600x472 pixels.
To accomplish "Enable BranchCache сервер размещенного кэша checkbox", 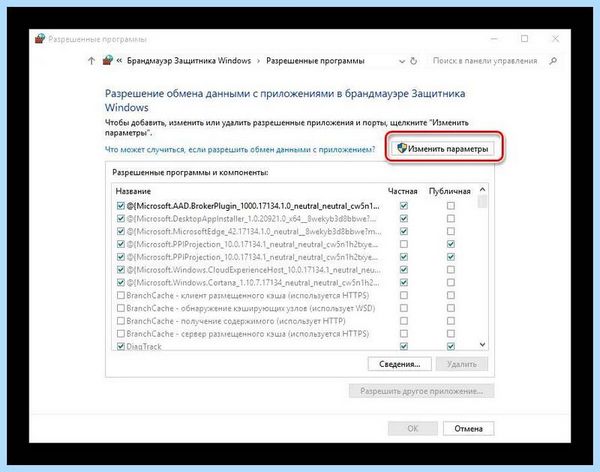I will [121, 333].
